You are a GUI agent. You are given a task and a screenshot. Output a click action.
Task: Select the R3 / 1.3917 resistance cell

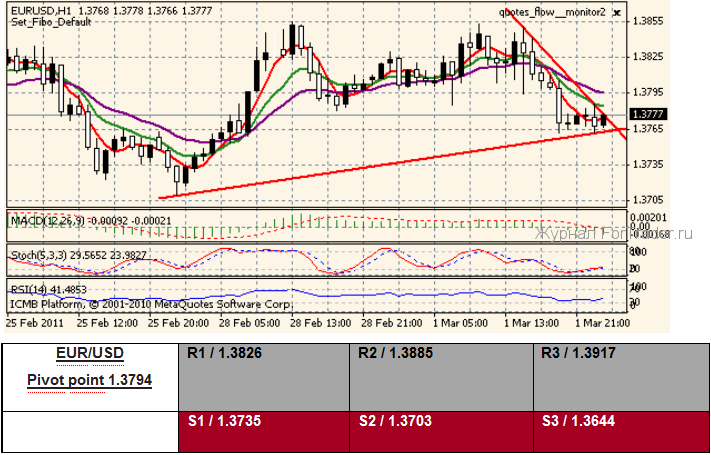tap(618, 374)
